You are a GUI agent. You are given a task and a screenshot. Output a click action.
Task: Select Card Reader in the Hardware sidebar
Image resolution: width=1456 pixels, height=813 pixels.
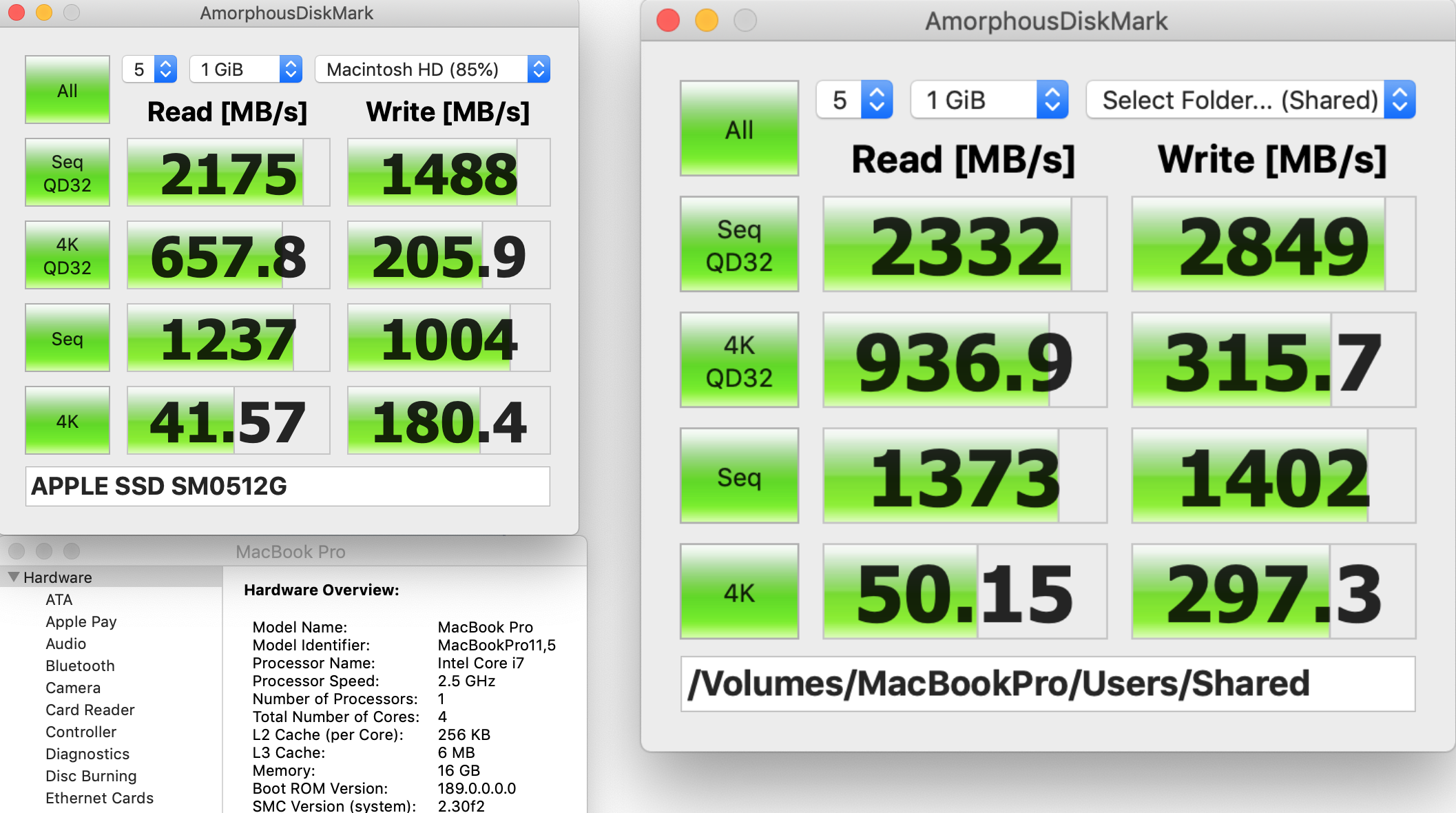coord(90,710)
